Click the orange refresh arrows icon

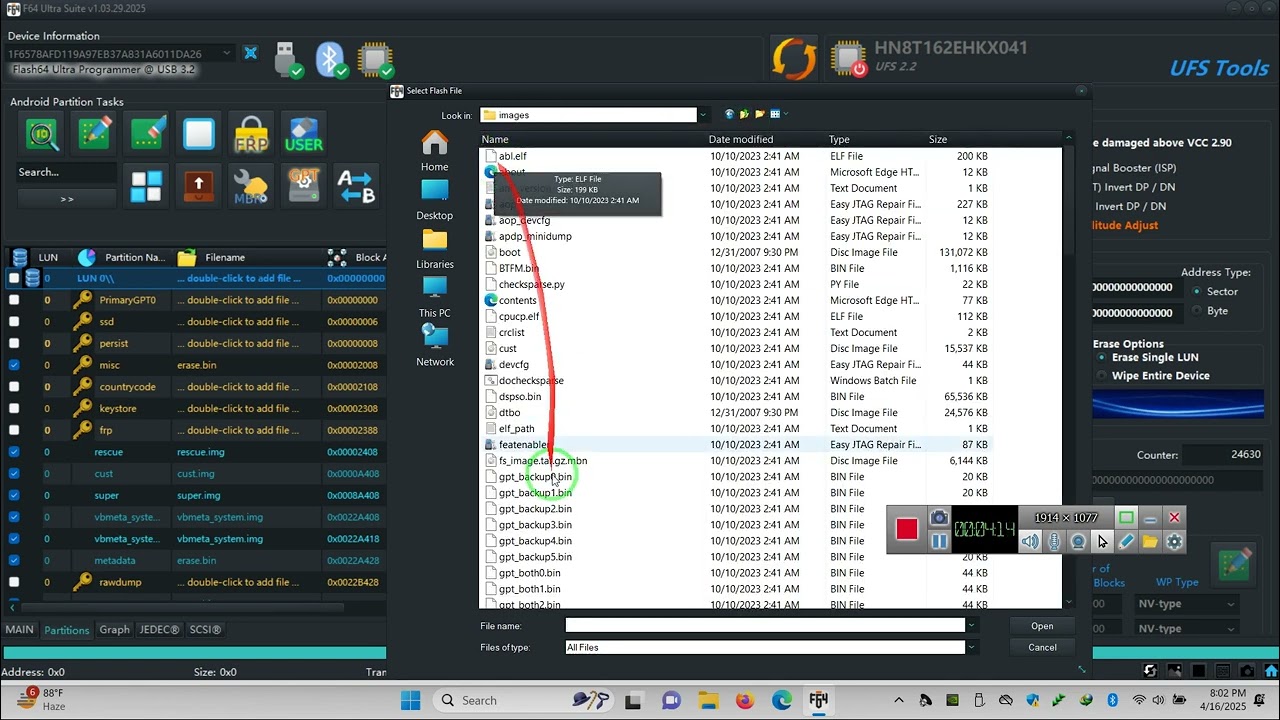(x=794, y=58)
